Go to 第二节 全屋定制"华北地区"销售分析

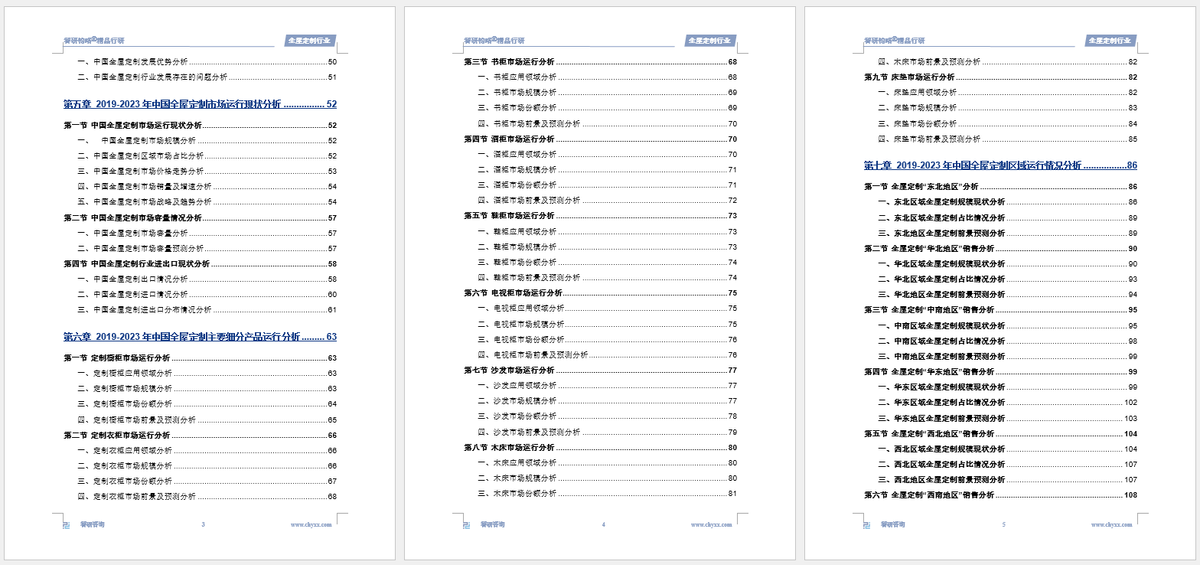click(1000, 248)
